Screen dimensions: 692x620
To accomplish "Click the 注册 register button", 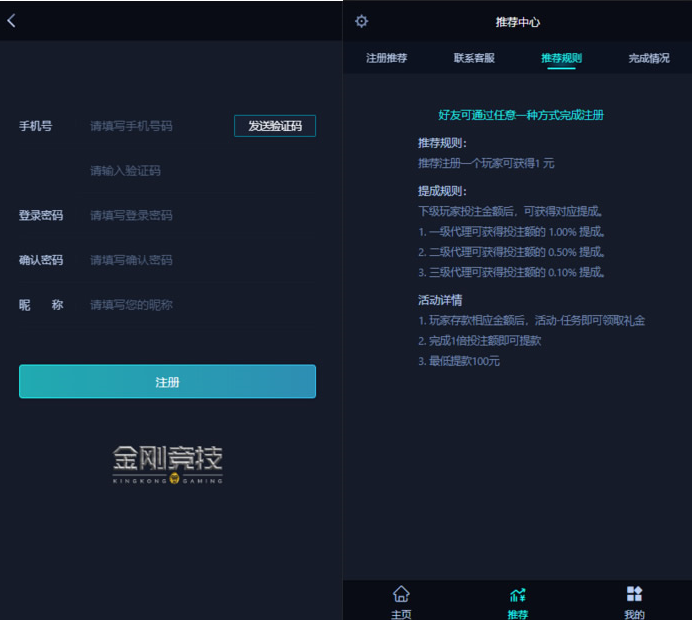I will (167, 382).
